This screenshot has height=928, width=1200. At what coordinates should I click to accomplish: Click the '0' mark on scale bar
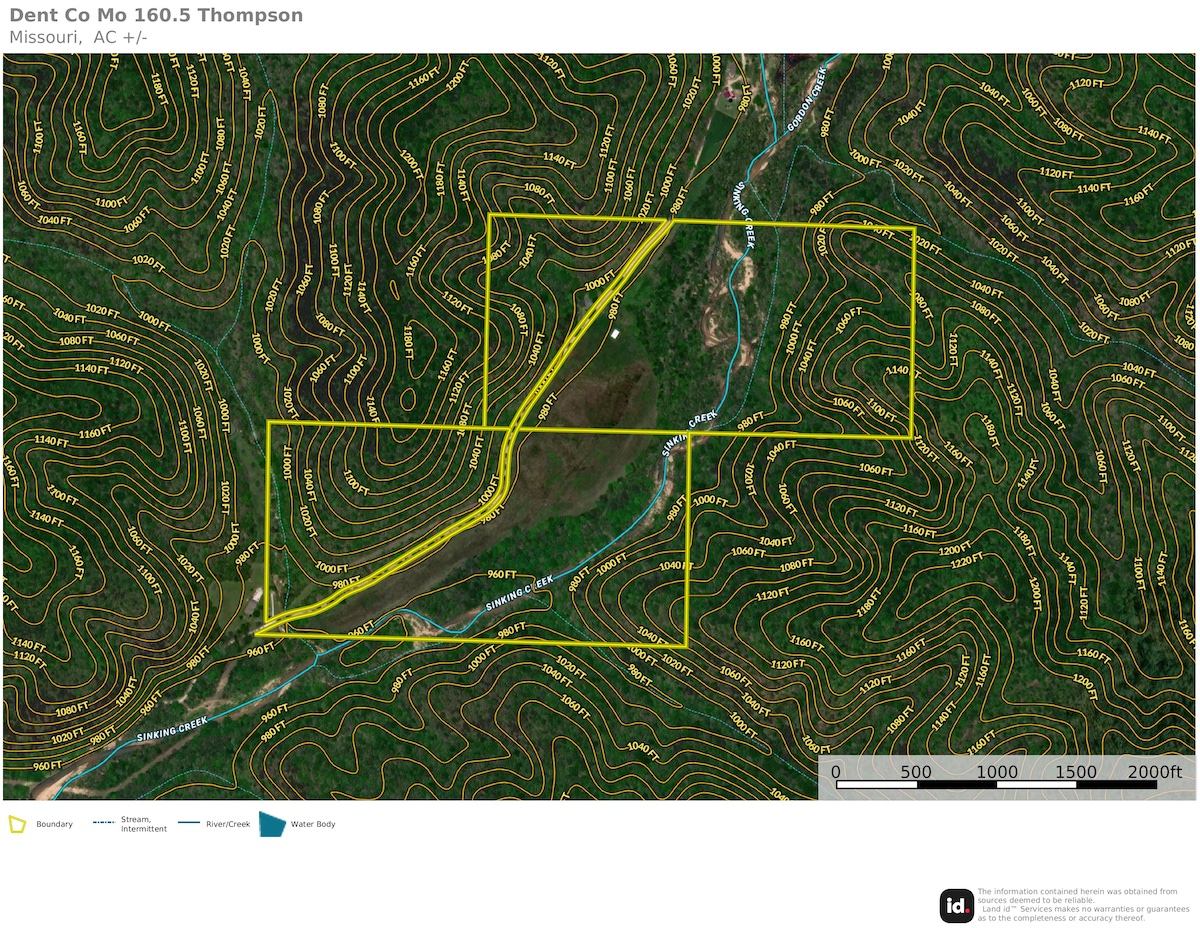836,772
